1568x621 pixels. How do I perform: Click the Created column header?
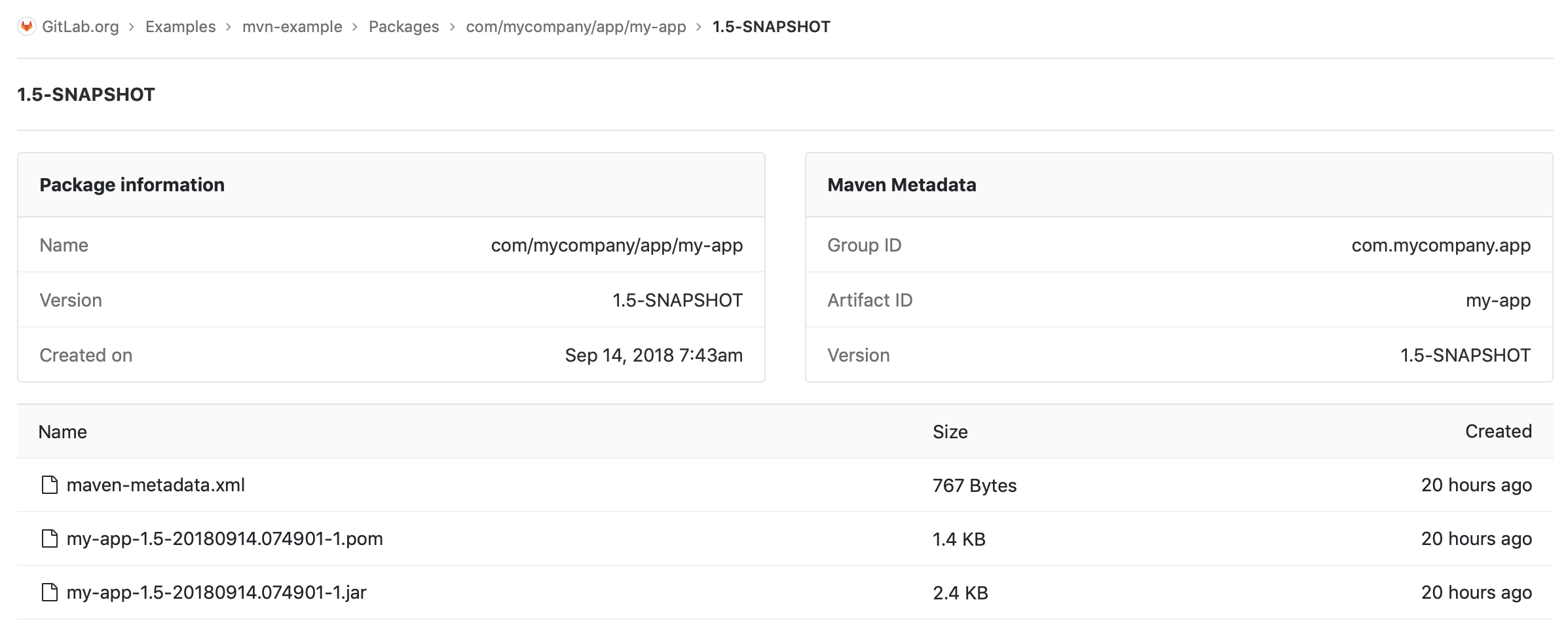(1499, 431)
